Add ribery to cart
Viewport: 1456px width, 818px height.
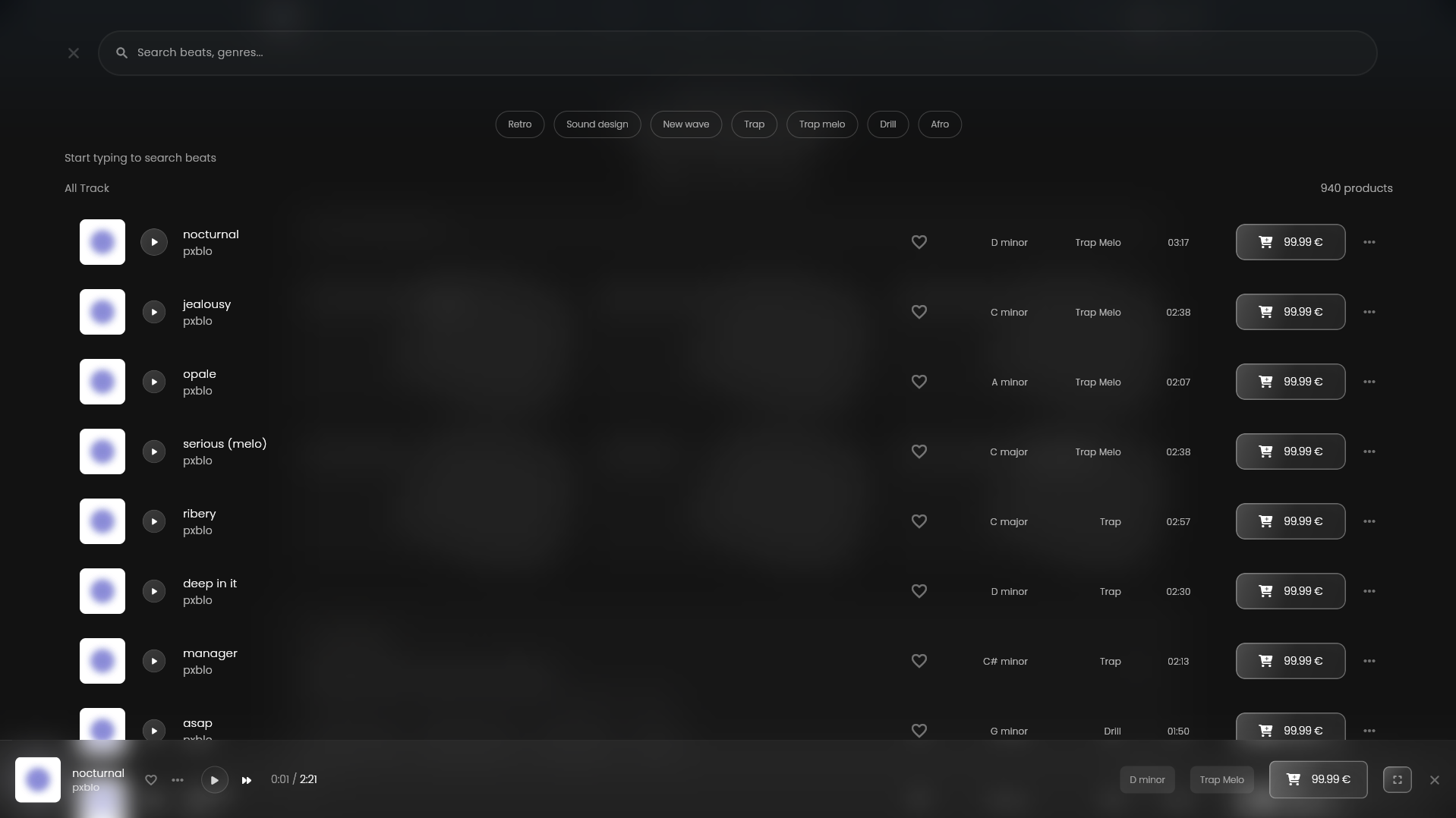(1291, 521)
